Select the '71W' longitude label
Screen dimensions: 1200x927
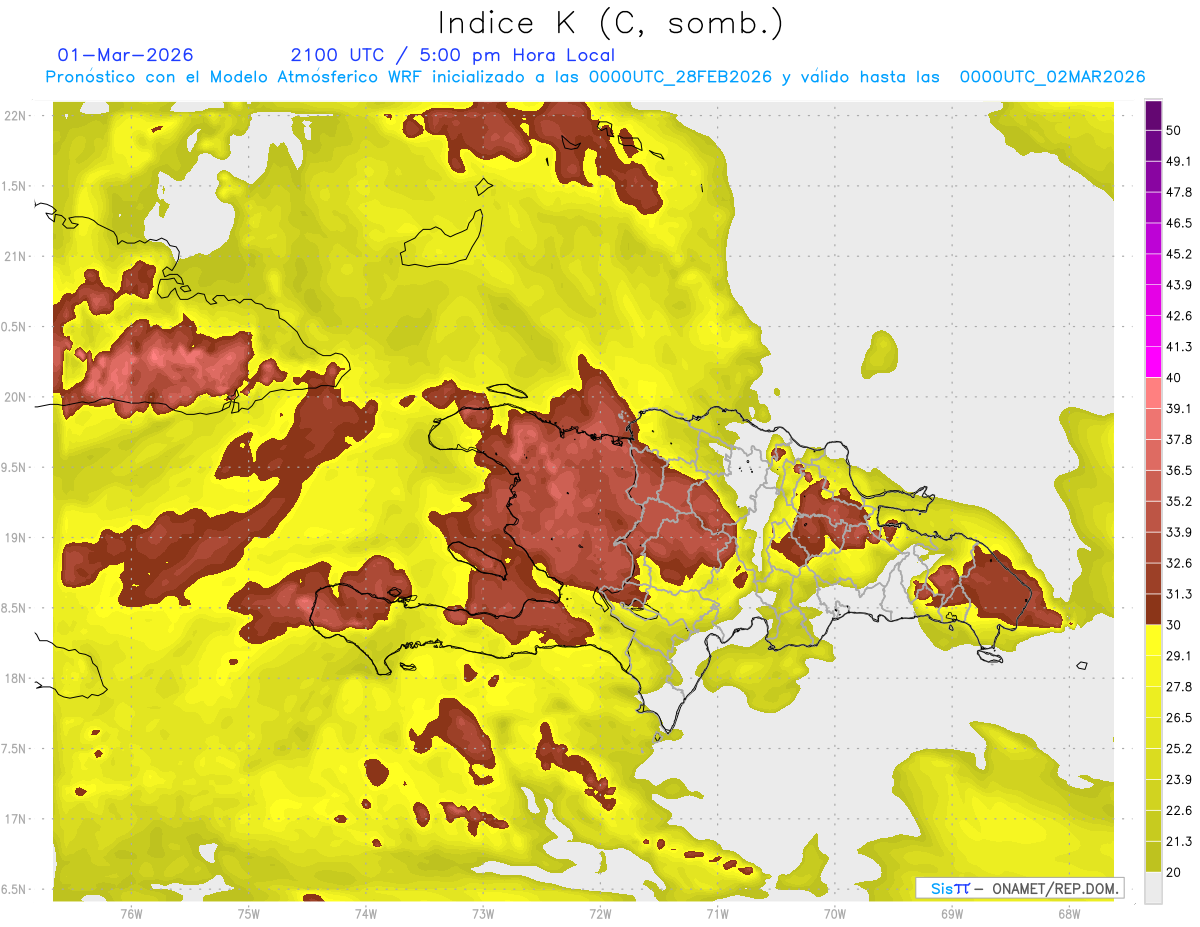tap(717, 913)
